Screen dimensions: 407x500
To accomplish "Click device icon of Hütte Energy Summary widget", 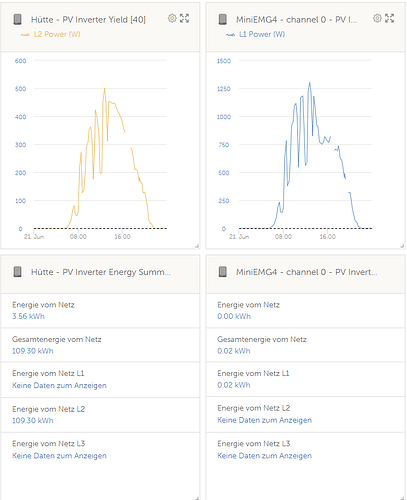I will point(17,272).
